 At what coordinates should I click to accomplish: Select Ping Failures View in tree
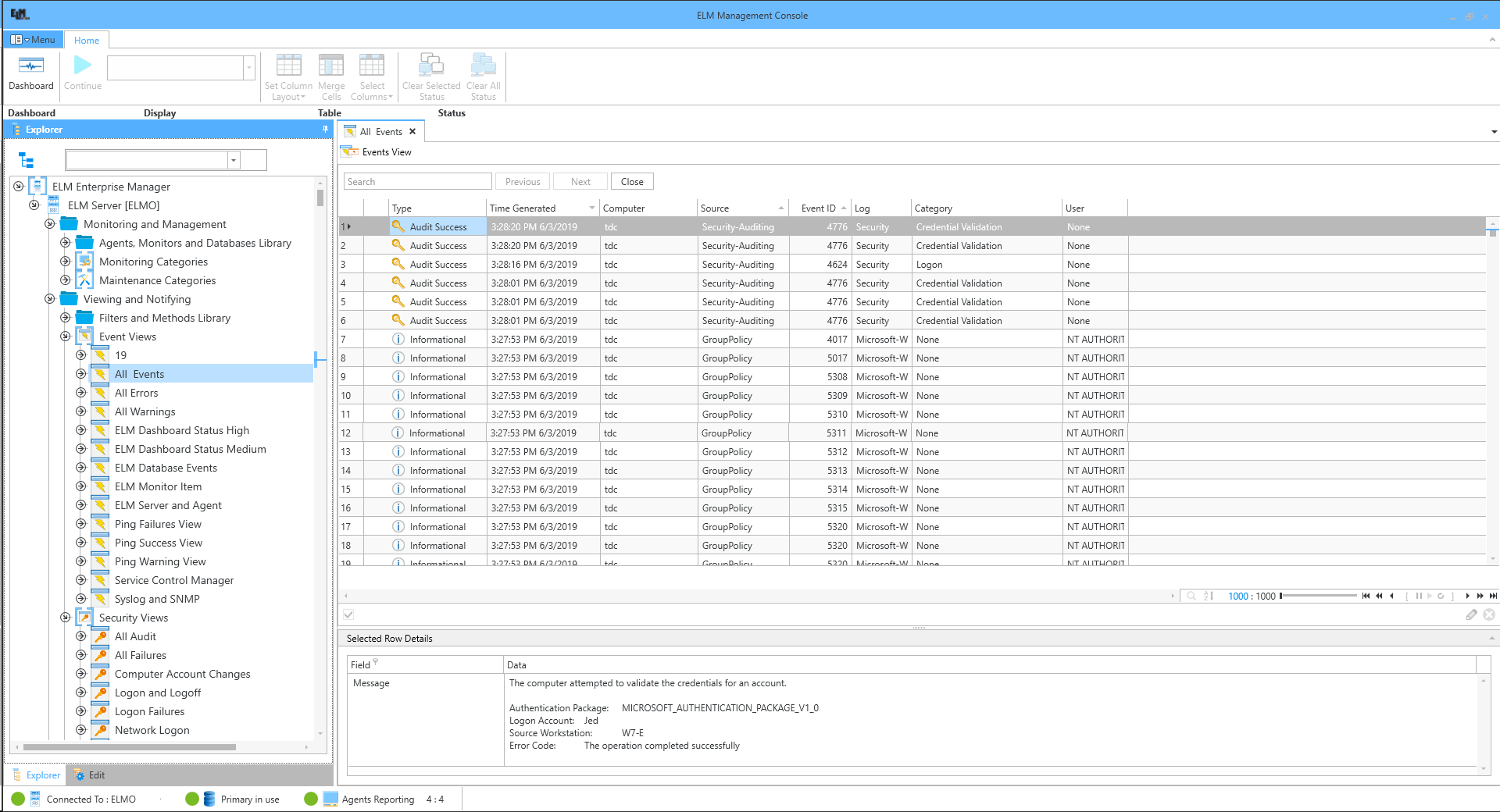[158, 524]
